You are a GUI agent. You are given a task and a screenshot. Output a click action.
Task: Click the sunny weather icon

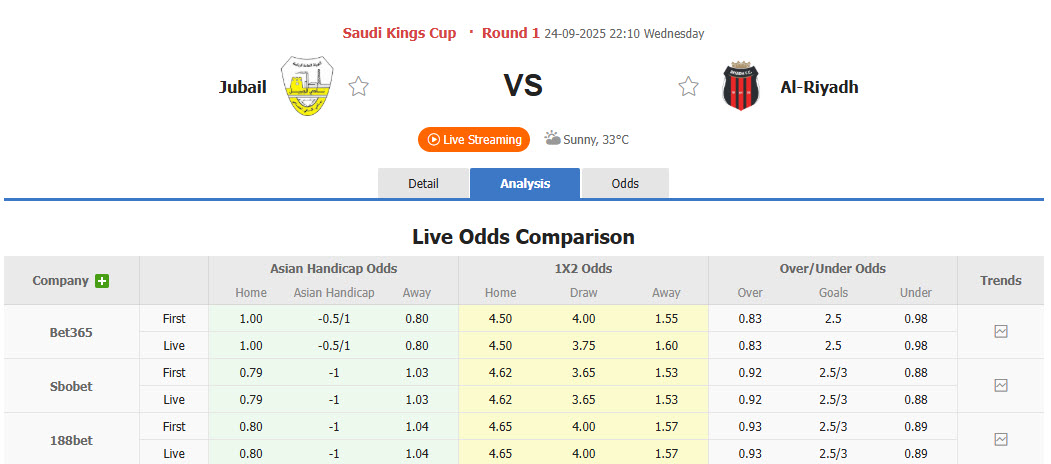(552, 139)
